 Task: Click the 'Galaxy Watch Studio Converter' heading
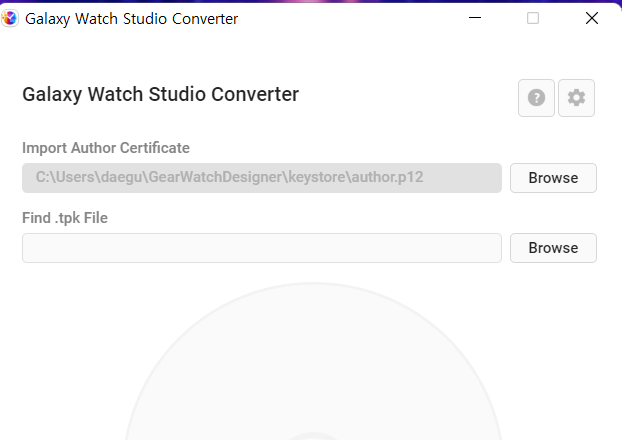(161, 94)
